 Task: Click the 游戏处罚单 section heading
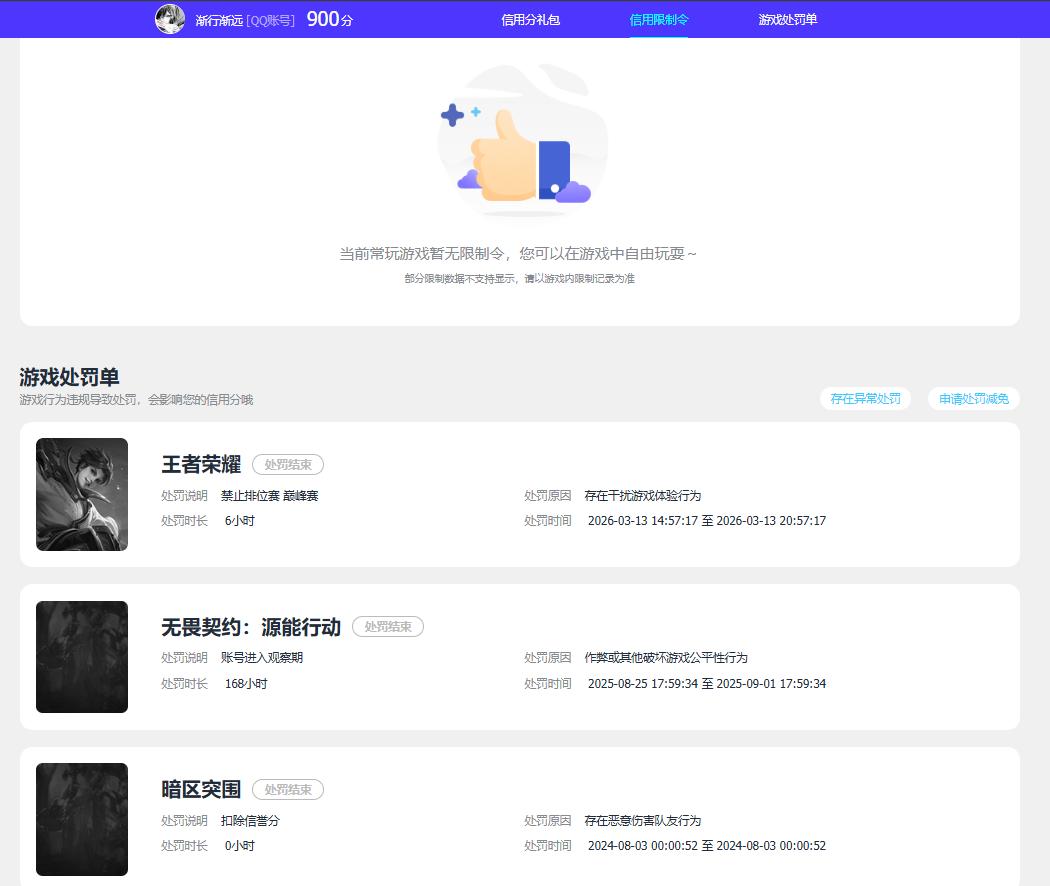tap(70, 377)
